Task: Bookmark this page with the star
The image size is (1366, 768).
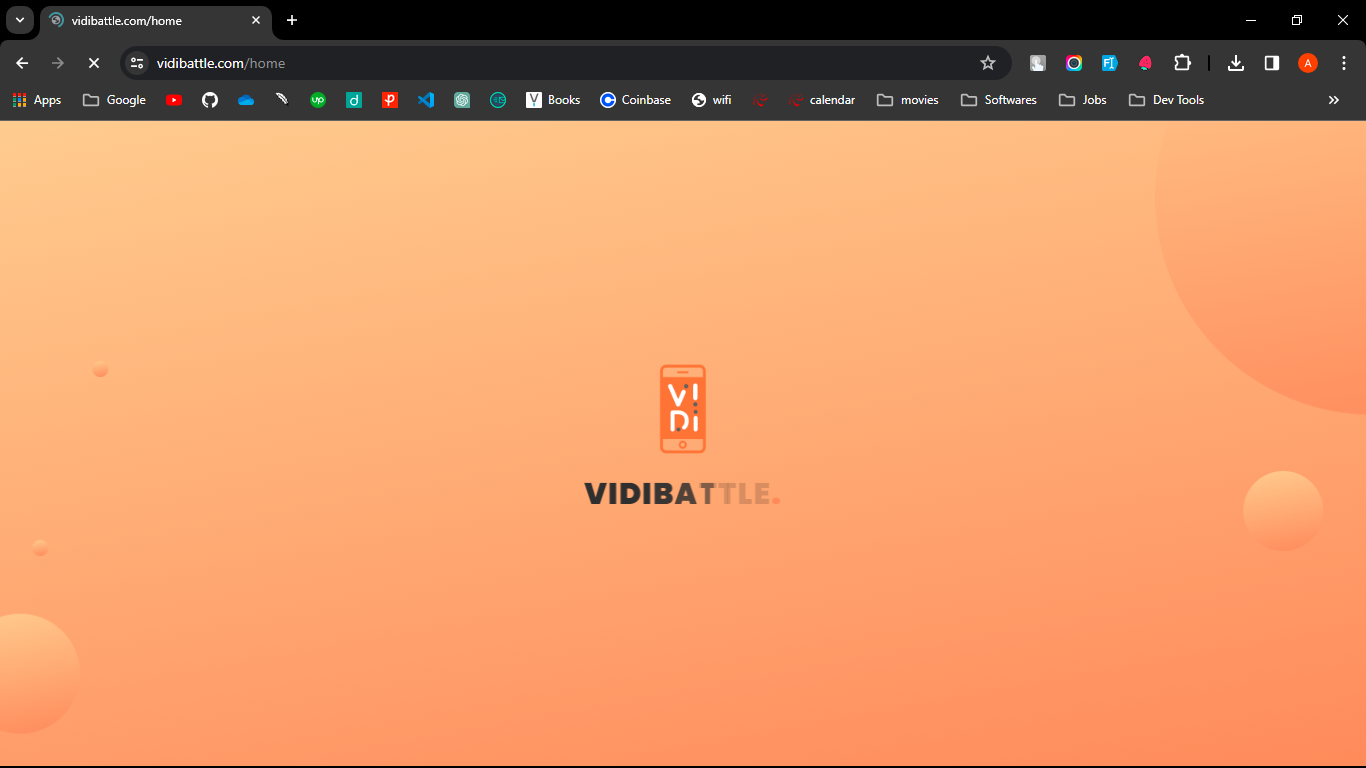Action: (988, 63)
